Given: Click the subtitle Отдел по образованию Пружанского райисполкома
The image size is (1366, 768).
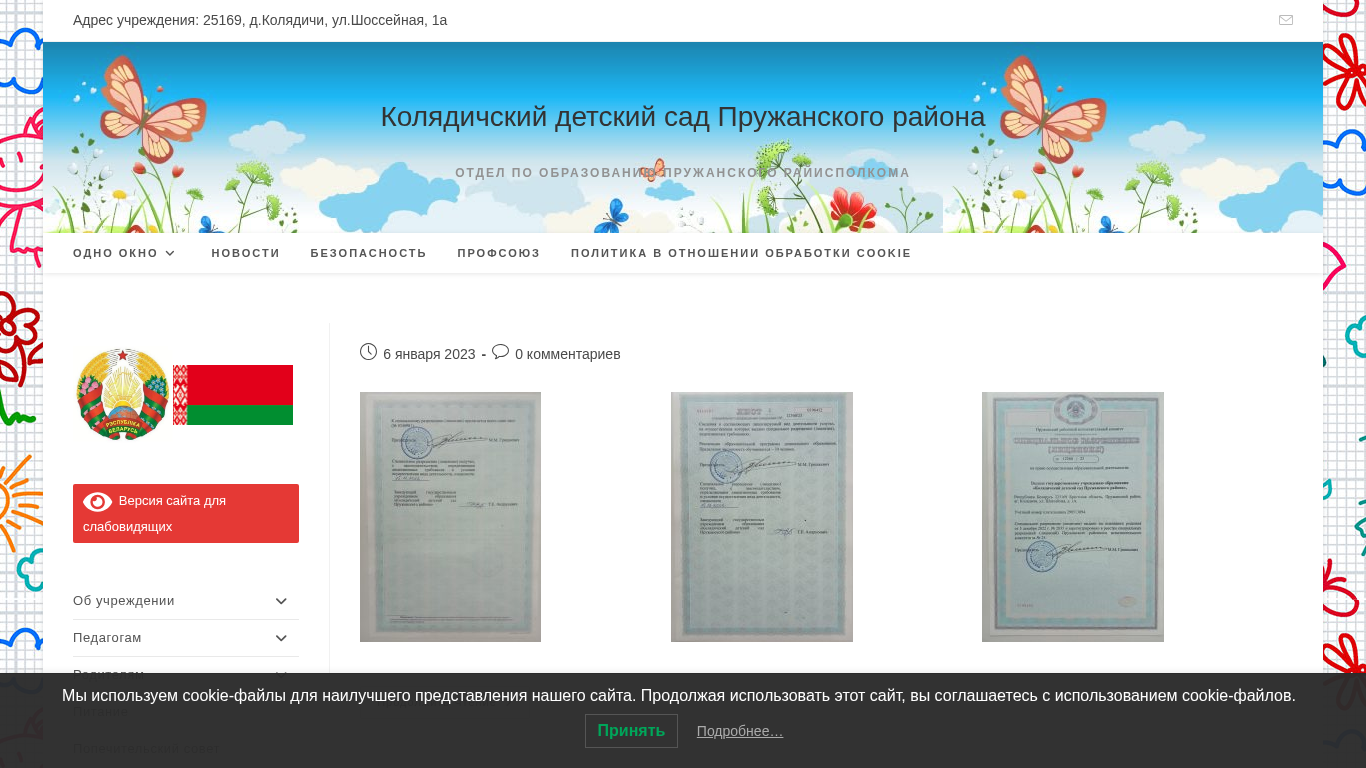Looking at the screenshot, I should 683,173.
